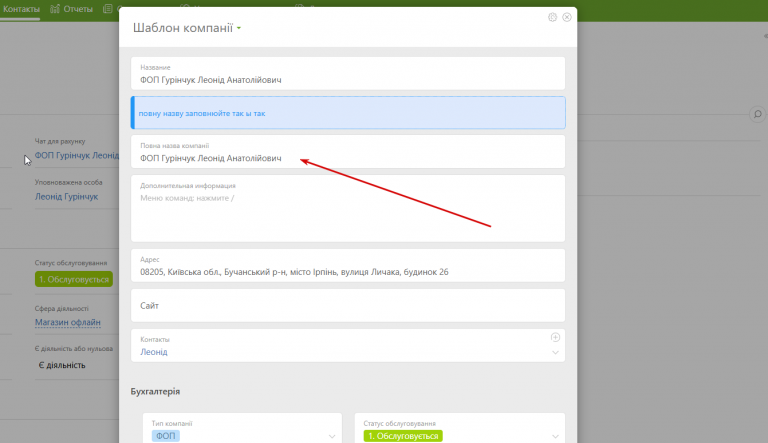
Task: Add a contact with the plus icon
Action: click(555, 337)
